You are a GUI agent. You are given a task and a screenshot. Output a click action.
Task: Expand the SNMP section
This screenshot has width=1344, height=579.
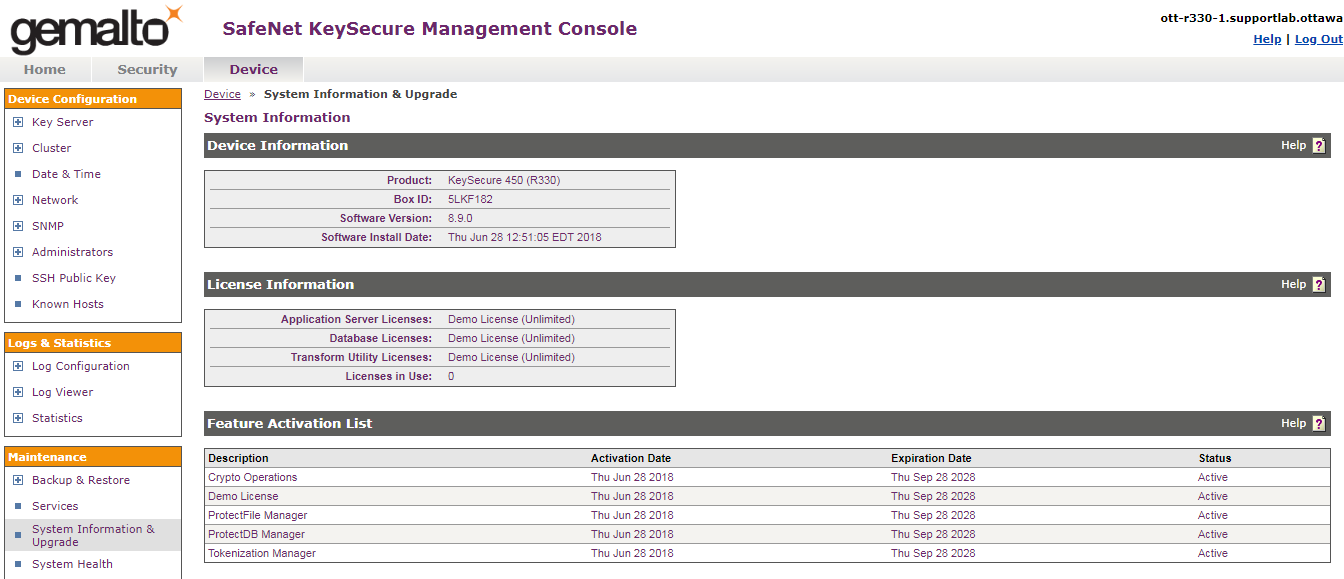tap(18, 226)
